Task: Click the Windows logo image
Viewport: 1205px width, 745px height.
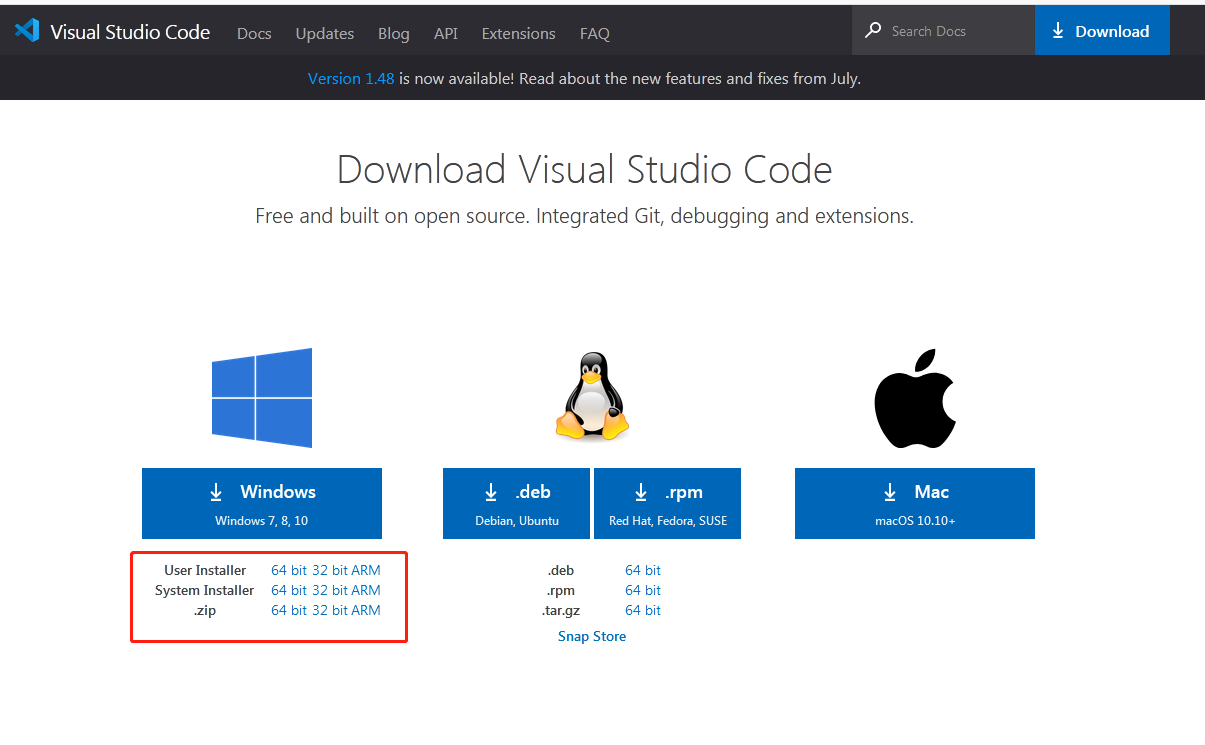Action: tap(262, 397)
